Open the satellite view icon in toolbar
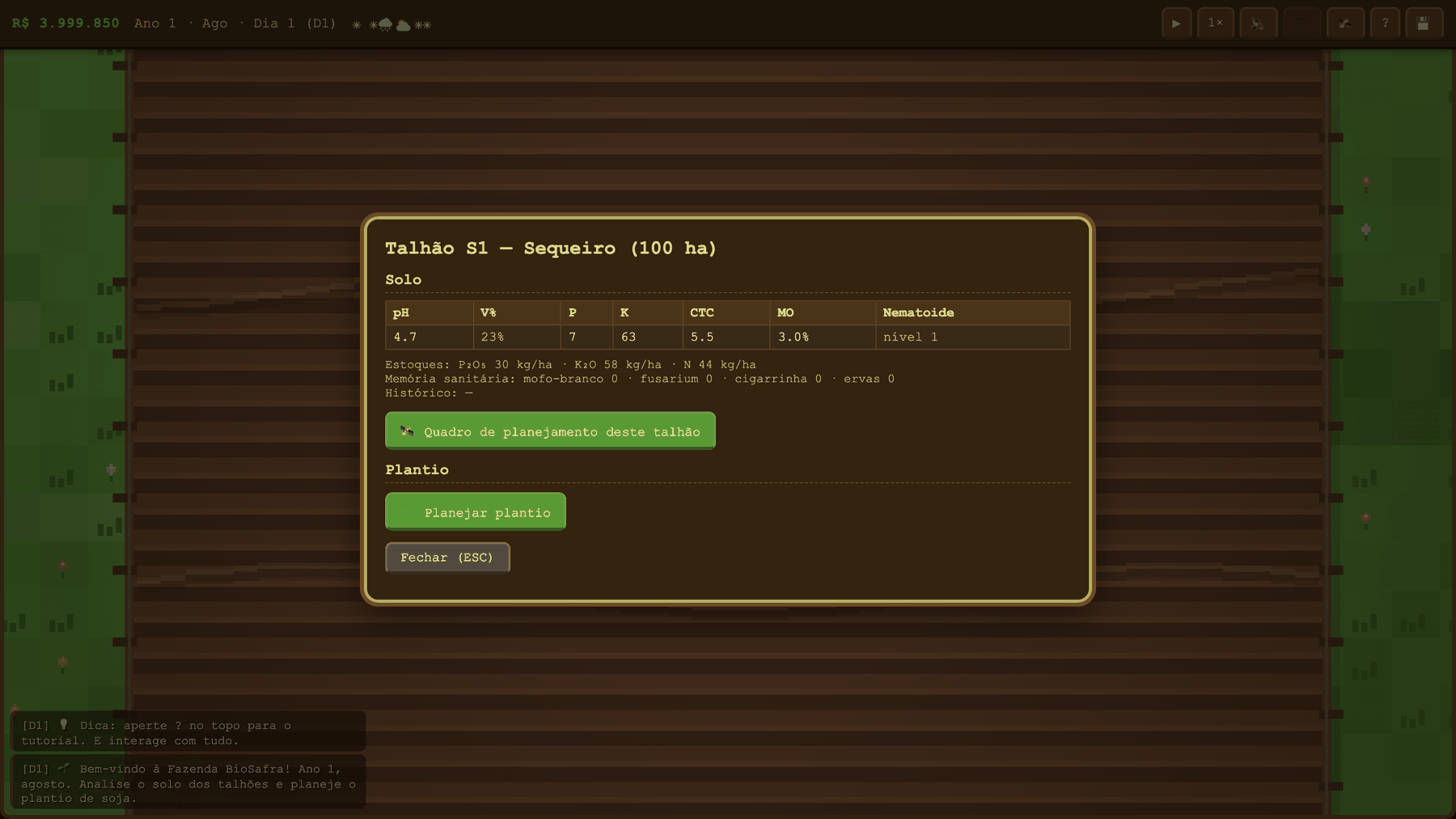 click(x=1345, y=23)
